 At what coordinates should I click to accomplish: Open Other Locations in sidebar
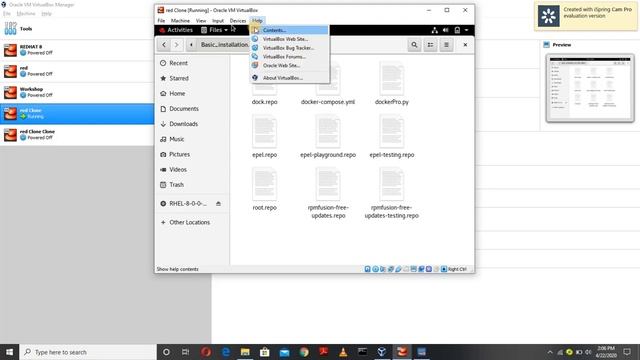[x=192, y=222]
